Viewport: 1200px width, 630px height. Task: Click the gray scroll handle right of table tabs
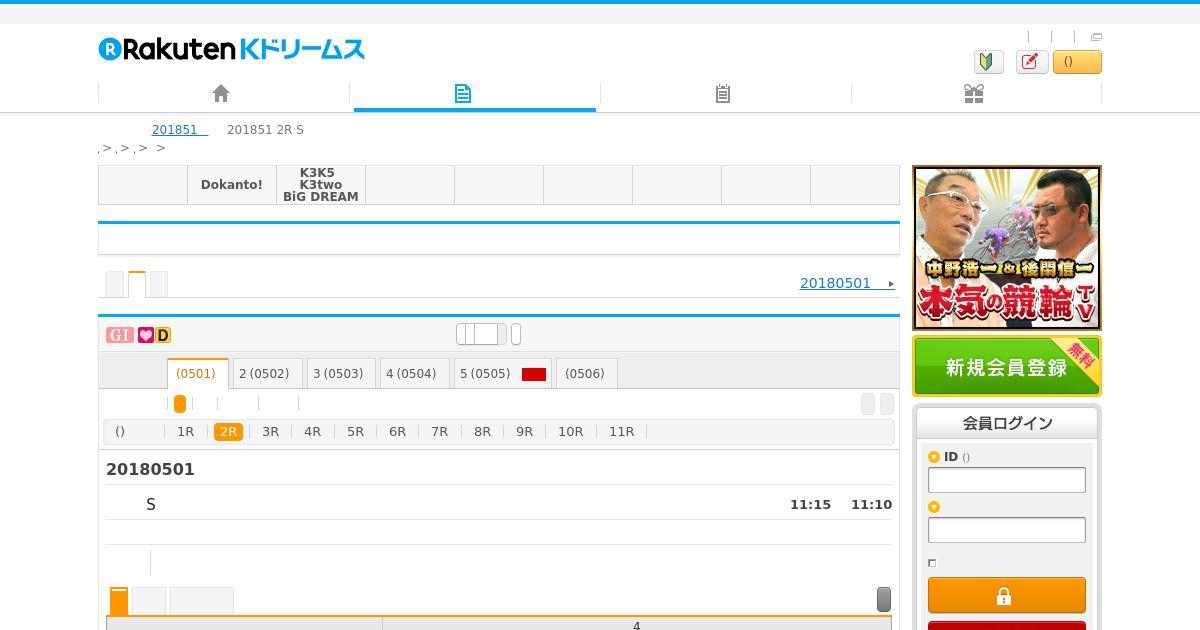pos(884,599)
